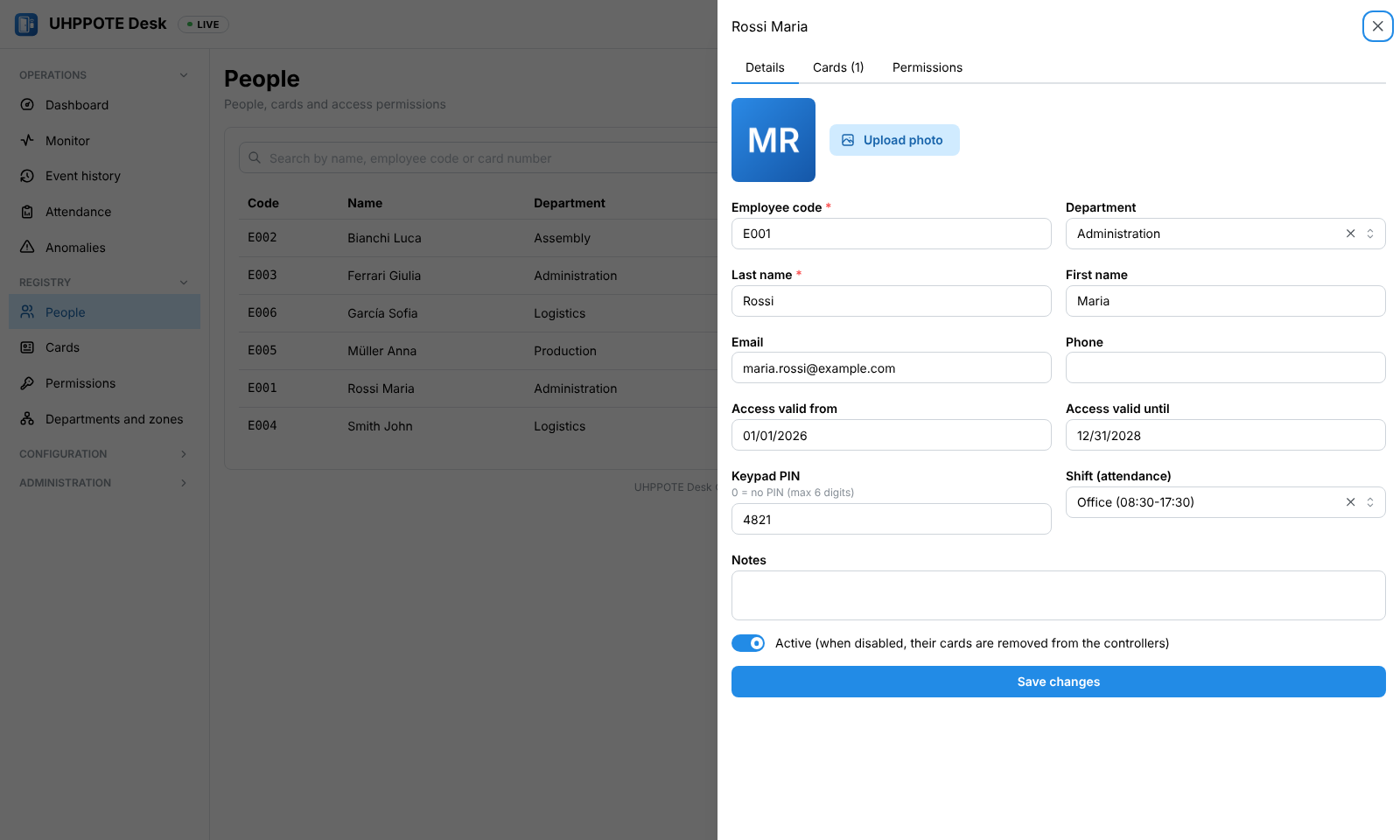
Task: Select People in the Registry menu
Action: coord(104,312)
